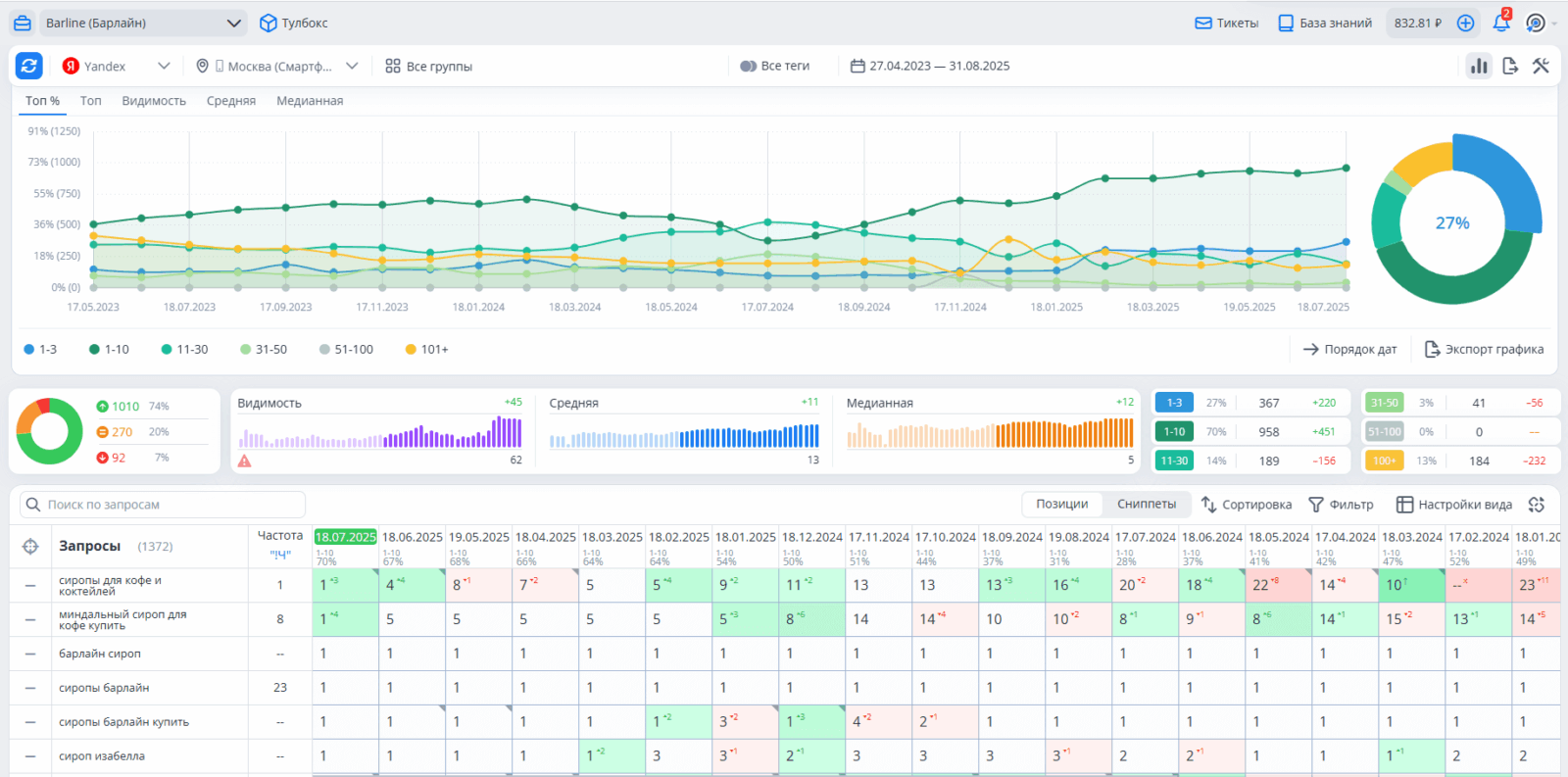Toggle the 1-10 series in chart legend
This screenshot has width=1568, height=777.
tap(109, 349)
